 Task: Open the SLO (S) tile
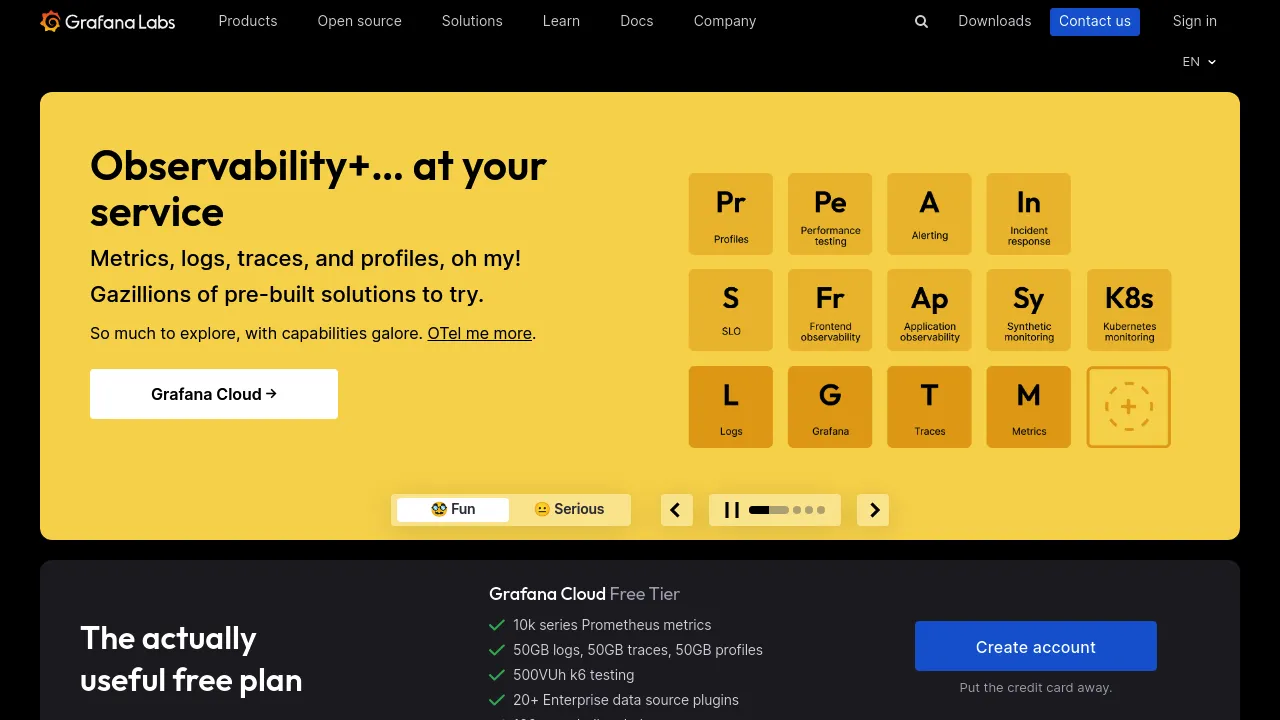pos(731,310)
